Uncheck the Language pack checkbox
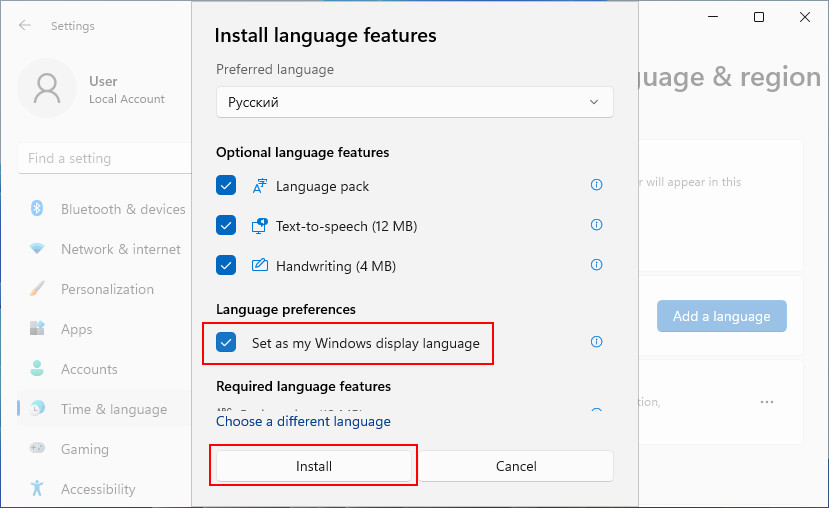This screenshot has width=829, height=508. point(226,186)
